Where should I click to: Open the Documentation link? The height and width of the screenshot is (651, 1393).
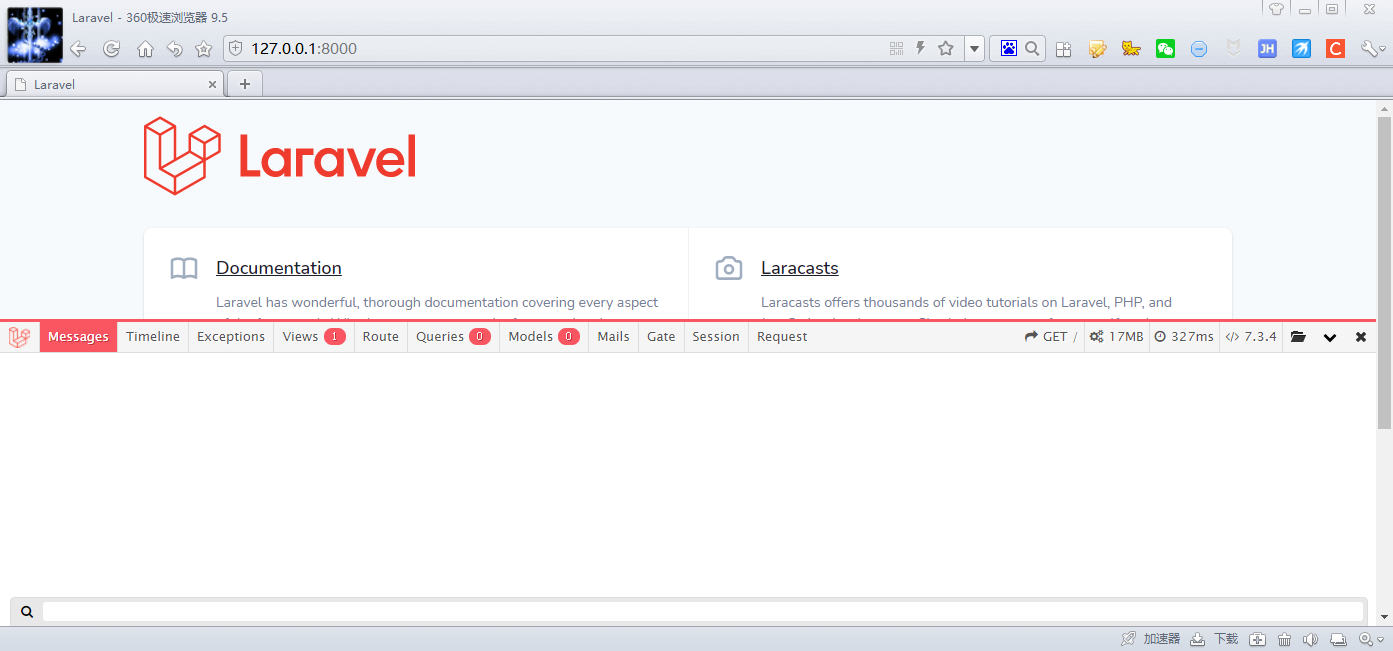279,268
